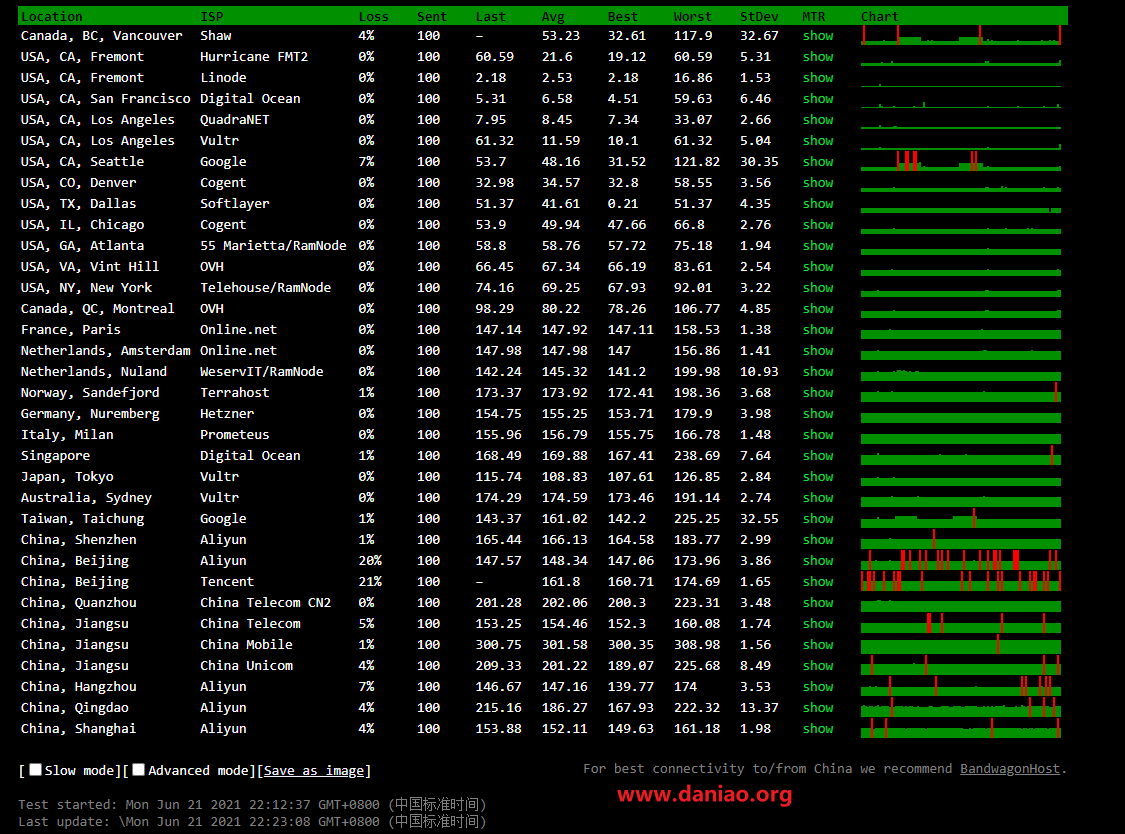Show MTR for Jiangsu China Mobile row

click(x=818, y=645)
